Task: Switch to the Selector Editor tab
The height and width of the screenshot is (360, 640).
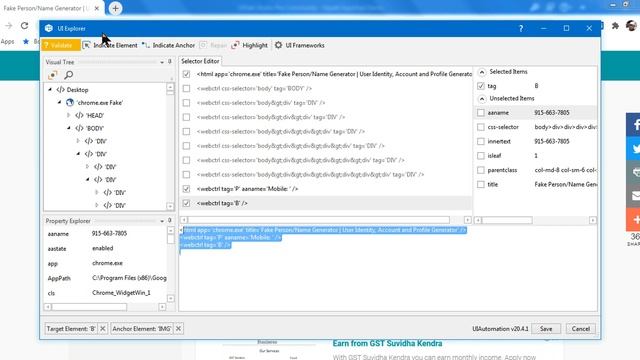Action: [200, 61]
